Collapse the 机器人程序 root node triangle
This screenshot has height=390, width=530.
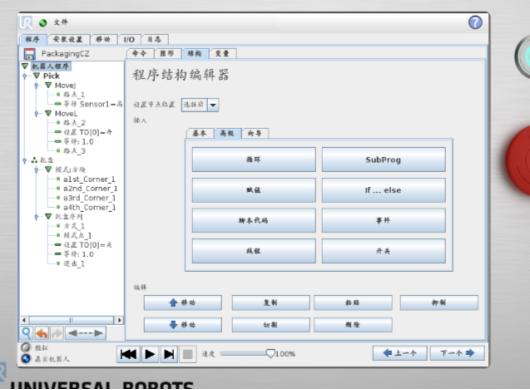tap(25, 66)
